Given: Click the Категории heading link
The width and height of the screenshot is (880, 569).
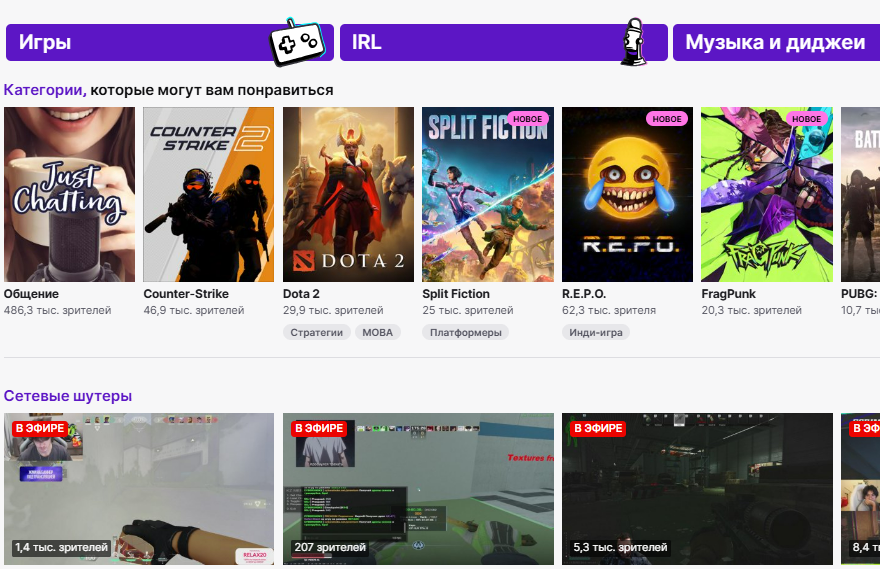Looking at the screenshot, I should click(x=45, y=90).
